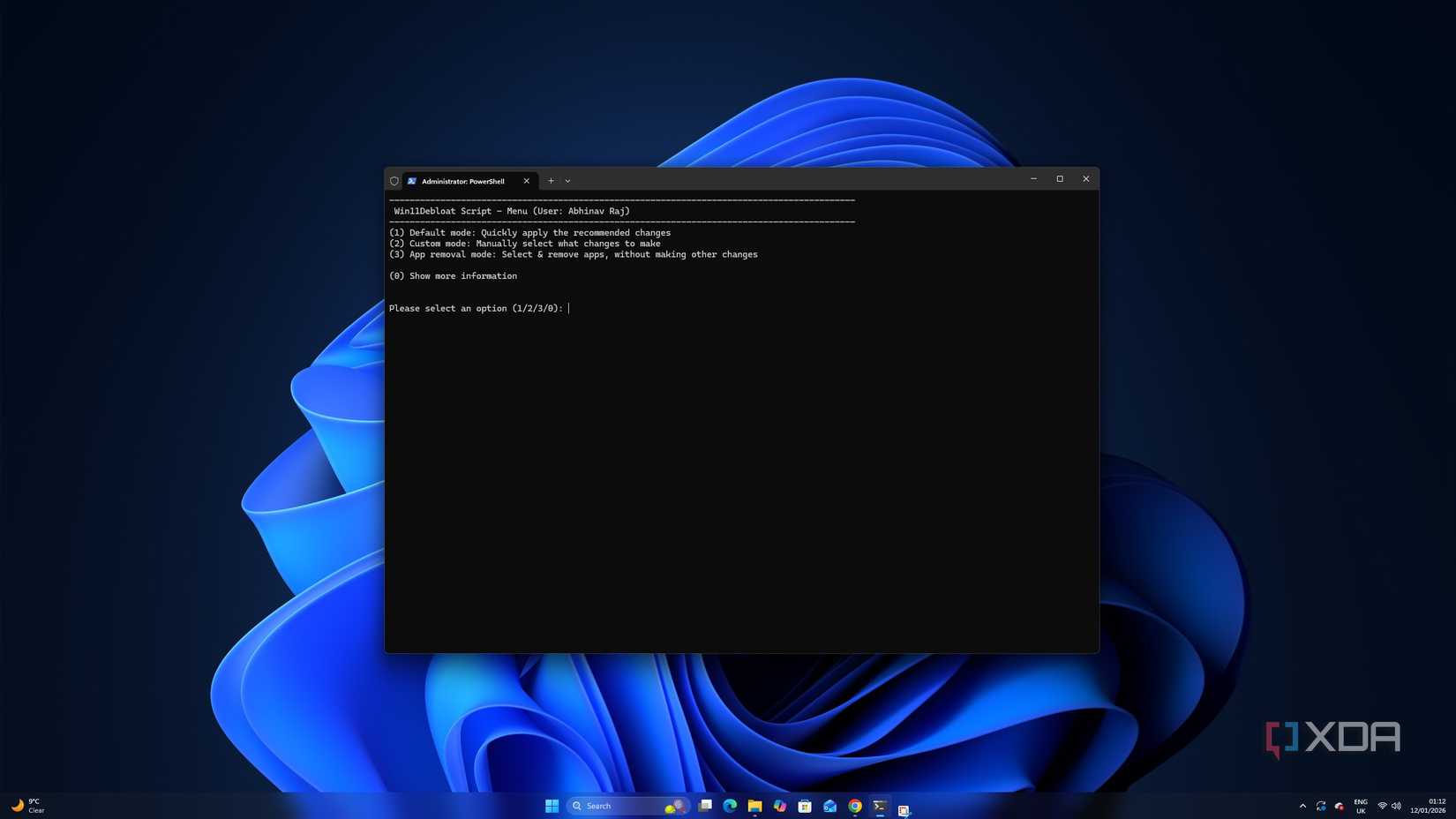
Task: Click the 'Please select an option' prompt line
Action: coord(477,308)
